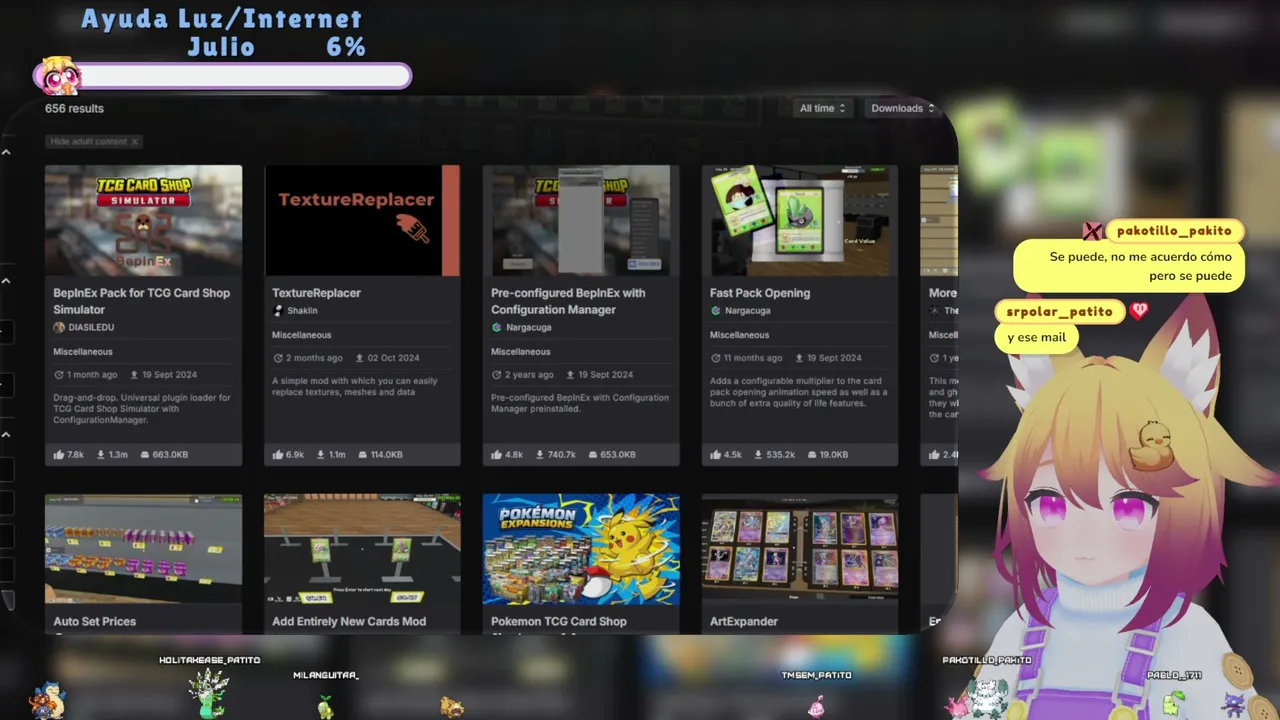The image size is (1280, 720).
Task: Click the thumbs-up icon beside 4.8k
Action: 497,455
